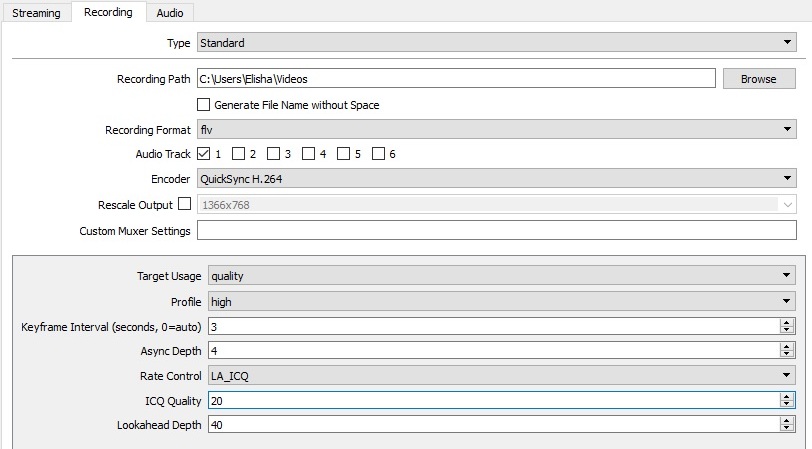
Task: Enable Audio Track 6 checkbox
Action: tap(379, 154)
